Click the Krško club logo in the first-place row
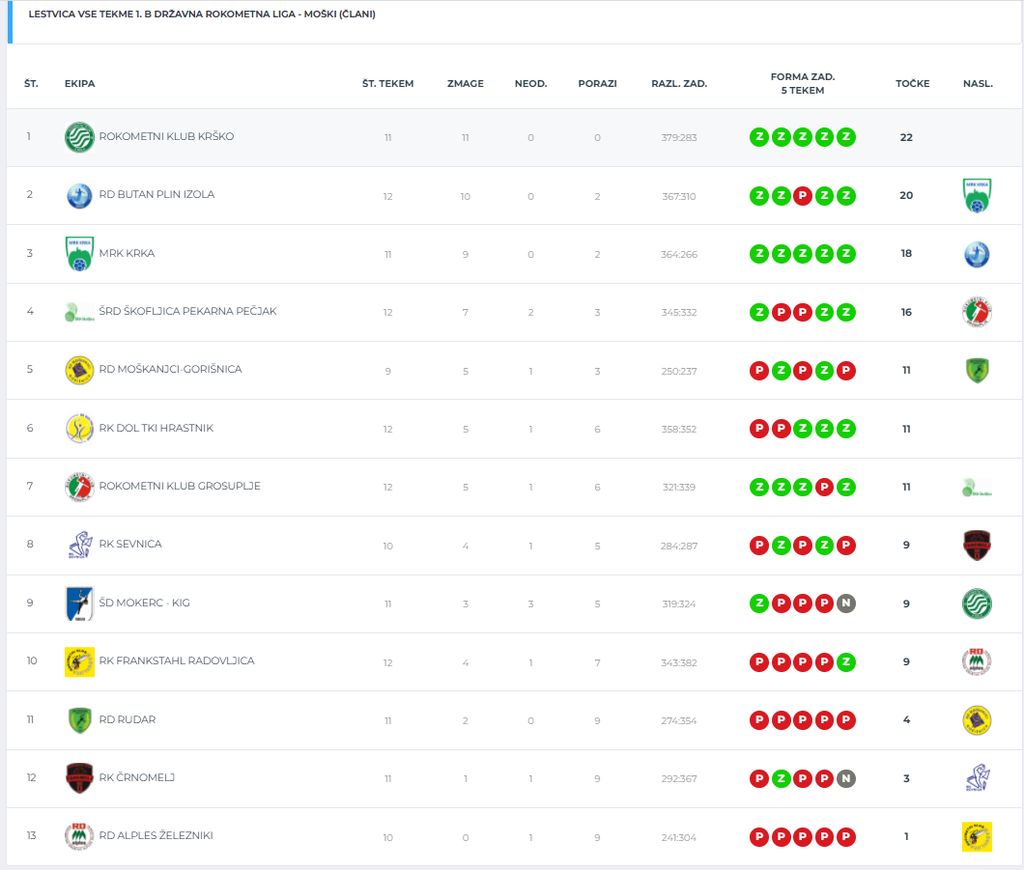This screenshot has height=870, width=1024. 79,137
